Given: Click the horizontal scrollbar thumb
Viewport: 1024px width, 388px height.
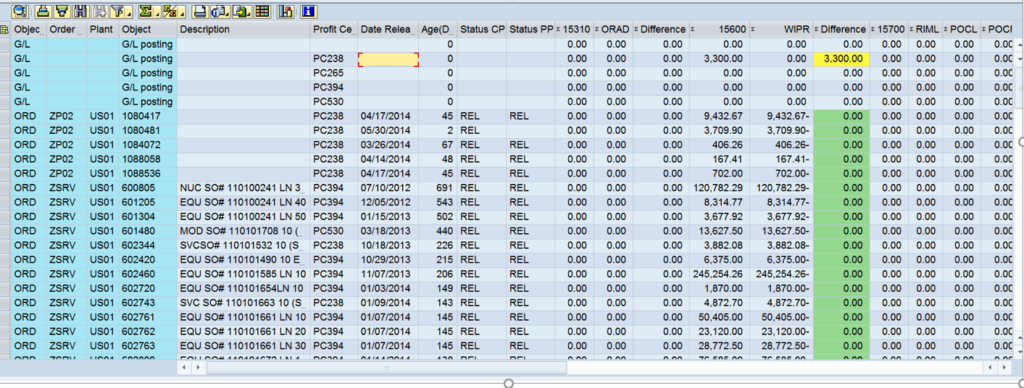Looking at the screenshot, I should point(387,368).
